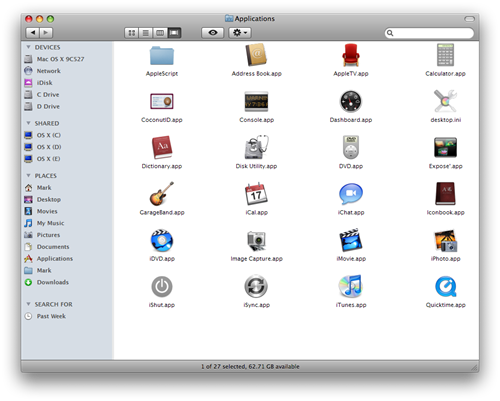Open Movies in the sidebar
This screenshot has height=401, width=500.
41,211
